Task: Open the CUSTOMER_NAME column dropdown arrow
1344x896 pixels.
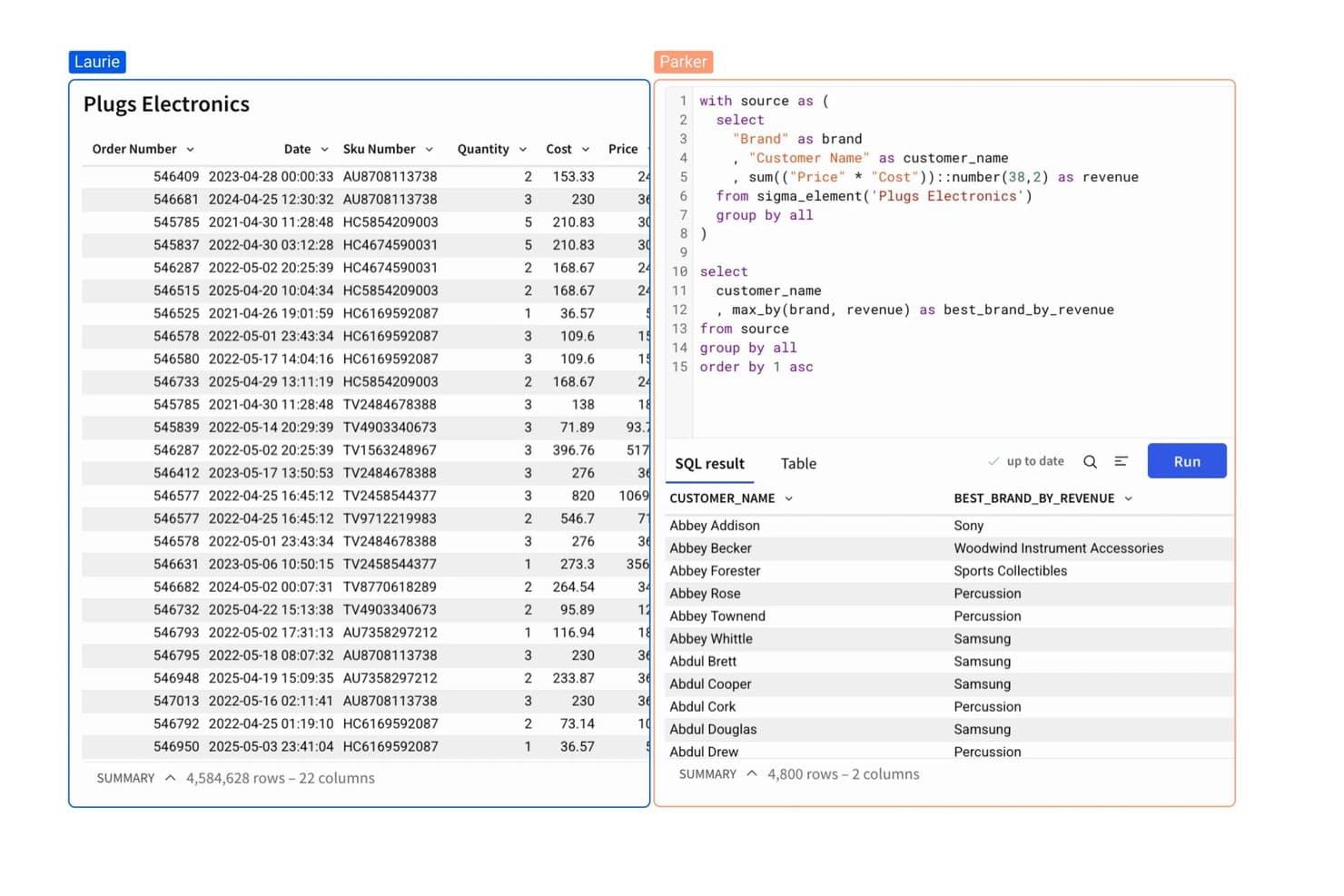Action: coord(788,498)
